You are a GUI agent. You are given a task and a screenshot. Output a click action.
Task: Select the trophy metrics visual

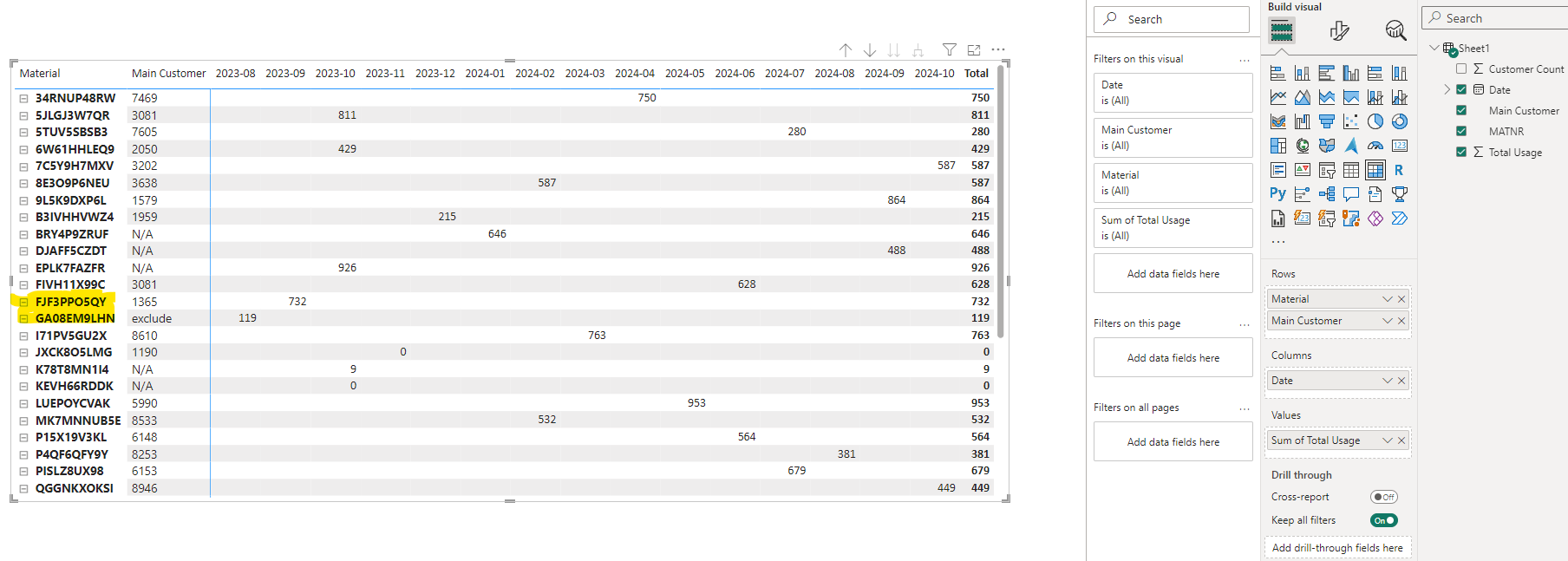(x=1399, y=194)
